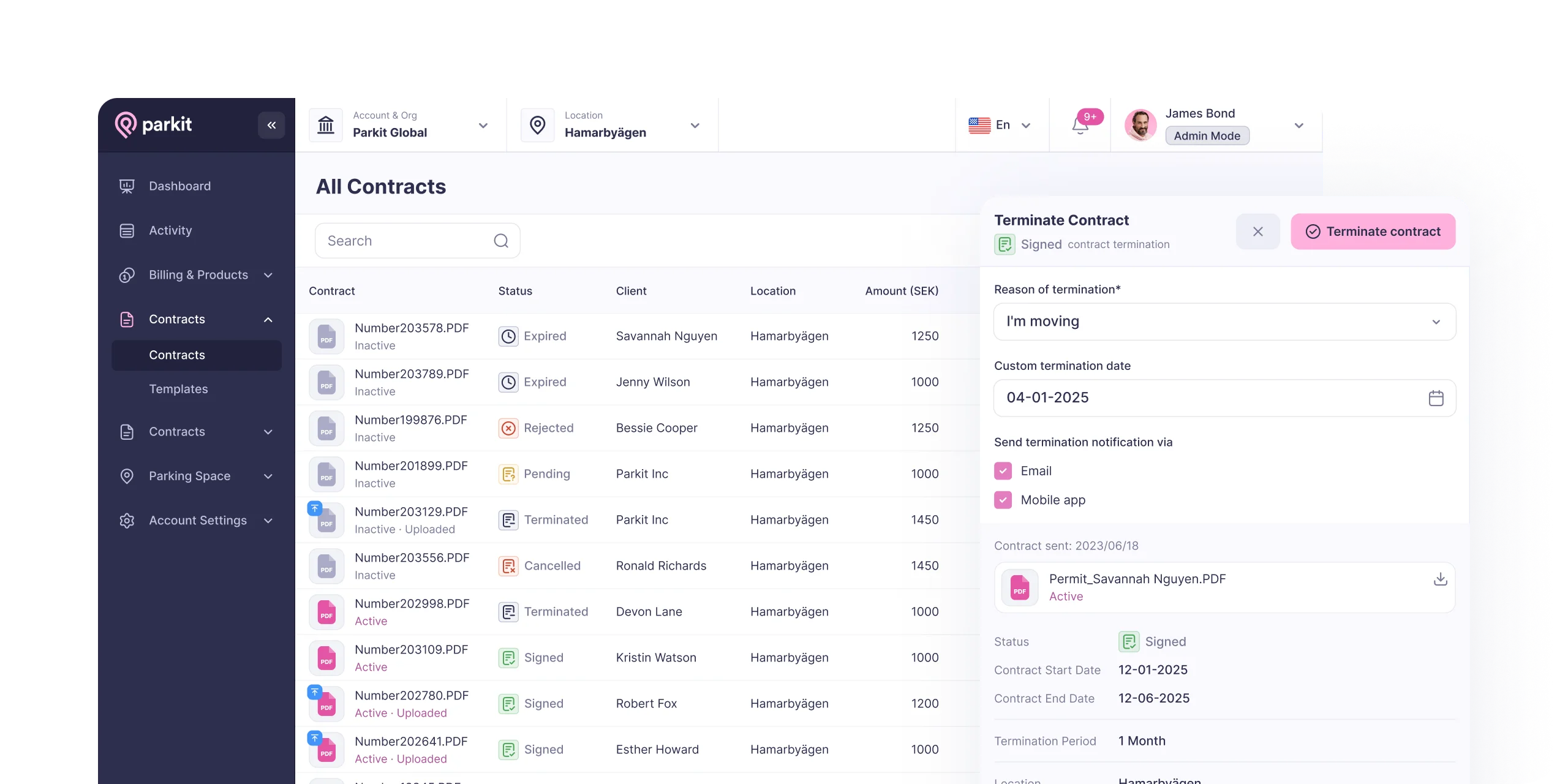Collapse the sidebar with the double-chevron icon
Viewport: 1568px width, 784px height.
(271, 124)
